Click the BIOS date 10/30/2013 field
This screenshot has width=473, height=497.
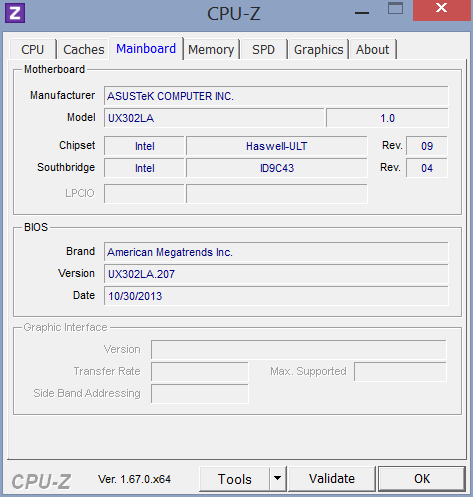pos(276,296)
